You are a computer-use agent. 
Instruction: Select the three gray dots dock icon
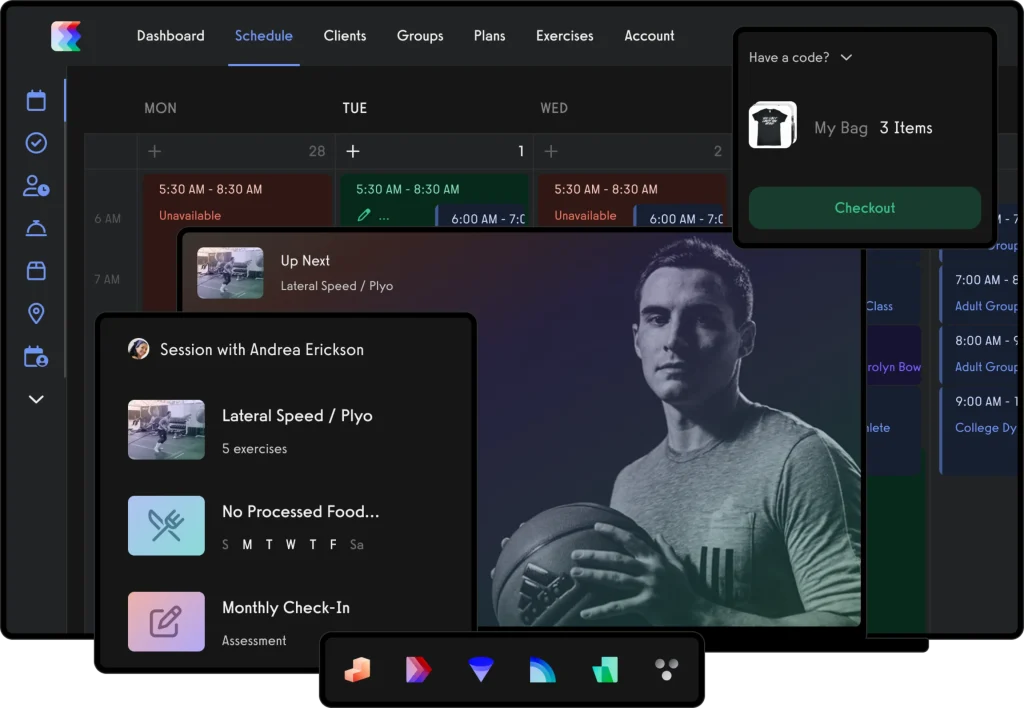(x=665, y=670)
